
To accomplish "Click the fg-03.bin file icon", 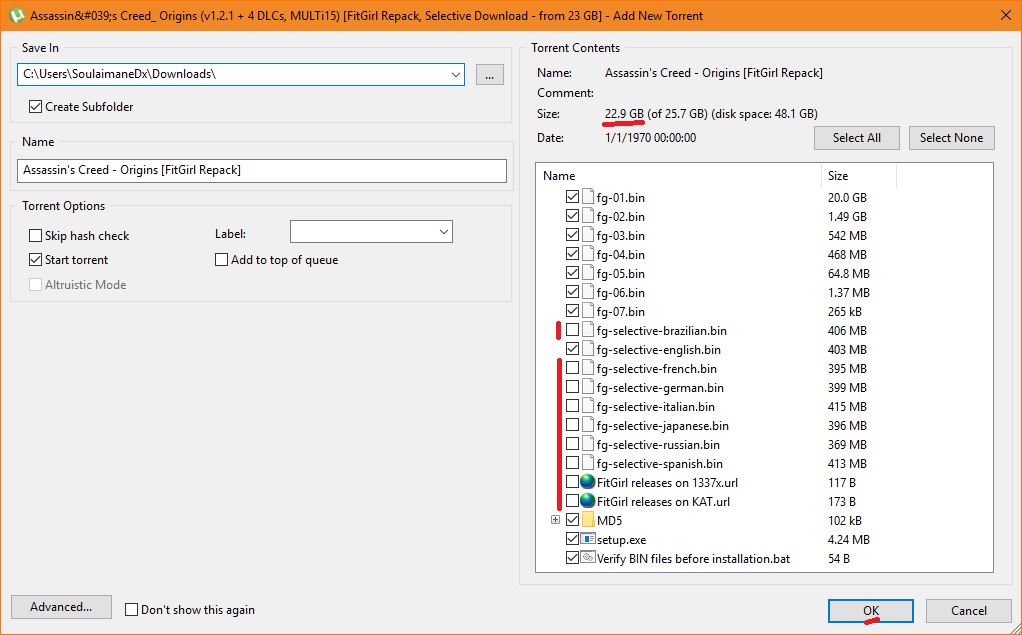I will click(x=588, y=235).
